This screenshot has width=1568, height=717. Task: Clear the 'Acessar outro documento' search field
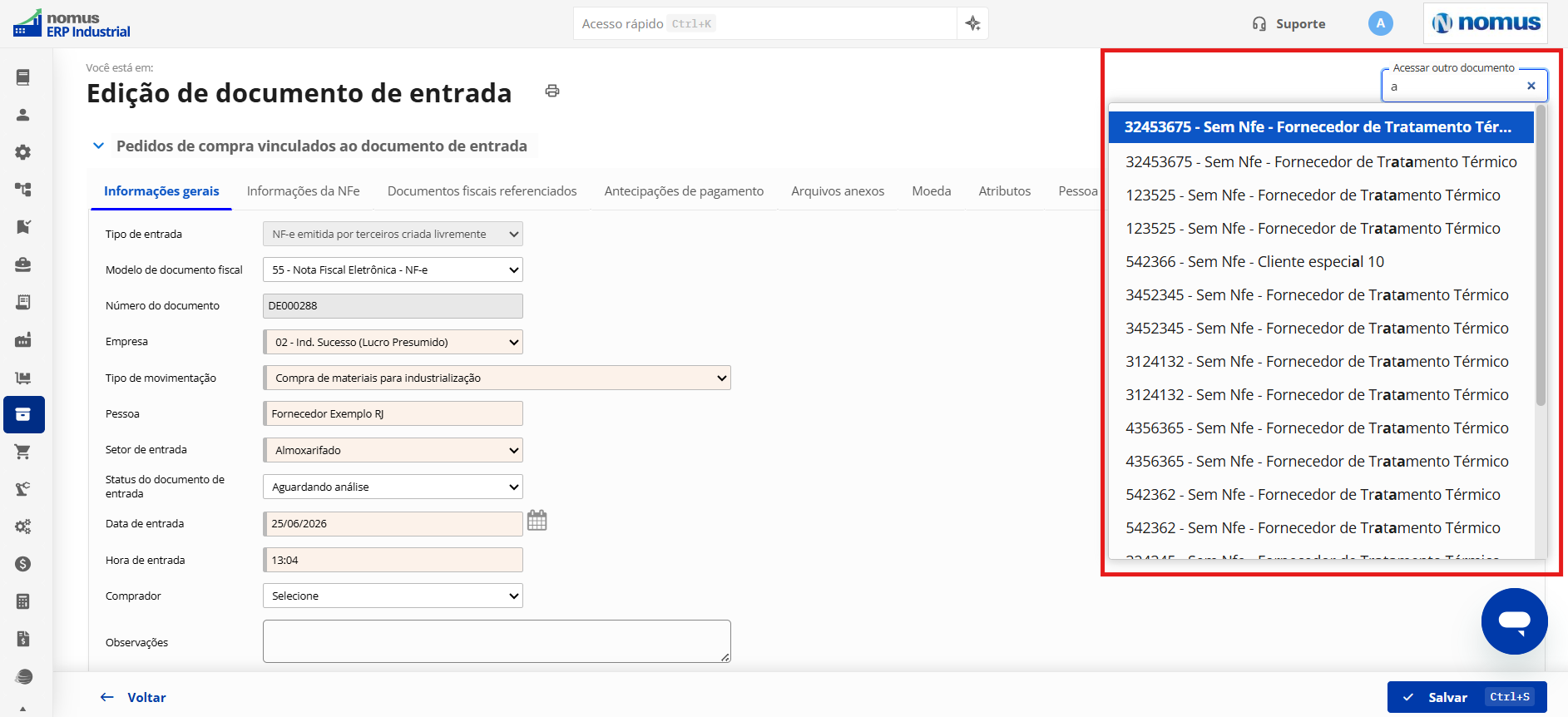click(1531, 86)
